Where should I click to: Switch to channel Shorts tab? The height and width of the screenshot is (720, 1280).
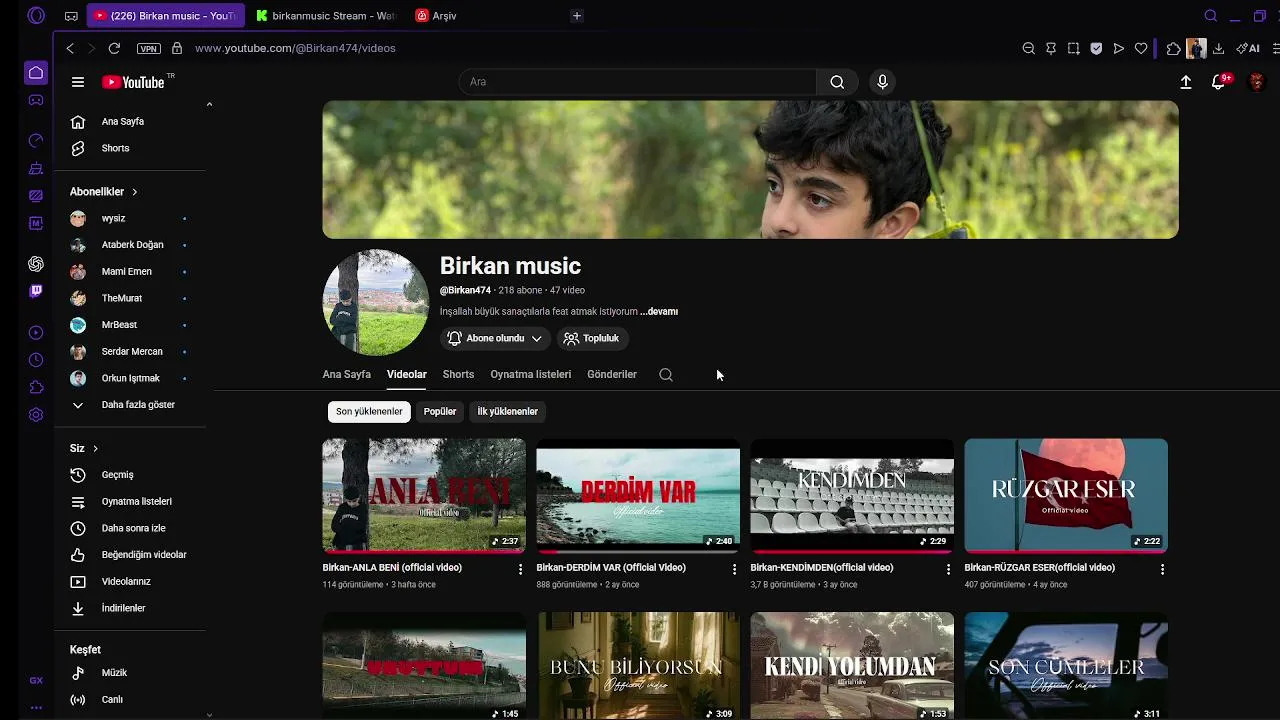pyautogui.click(x=458, y=374)
